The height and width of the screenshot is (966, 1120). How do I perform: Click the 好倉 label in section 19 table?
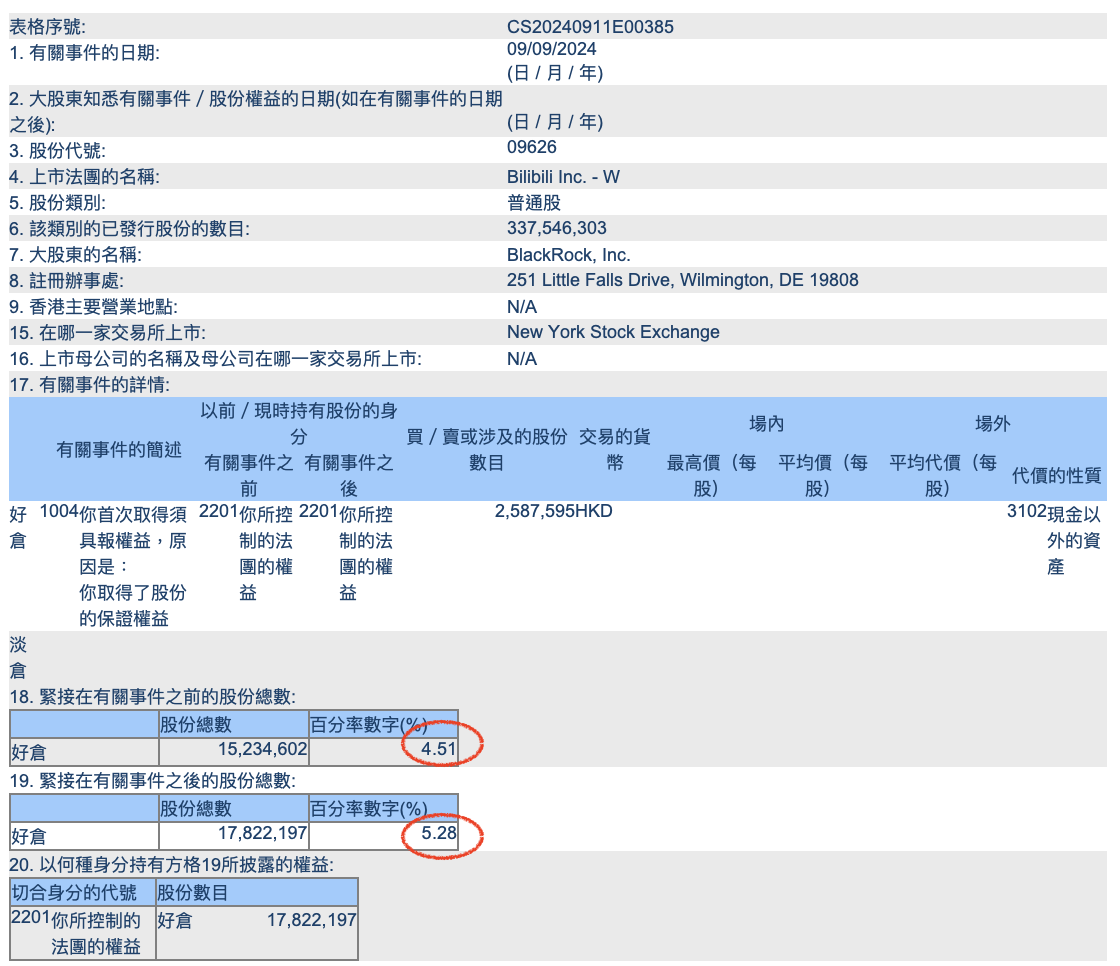(x=29, y=837)
